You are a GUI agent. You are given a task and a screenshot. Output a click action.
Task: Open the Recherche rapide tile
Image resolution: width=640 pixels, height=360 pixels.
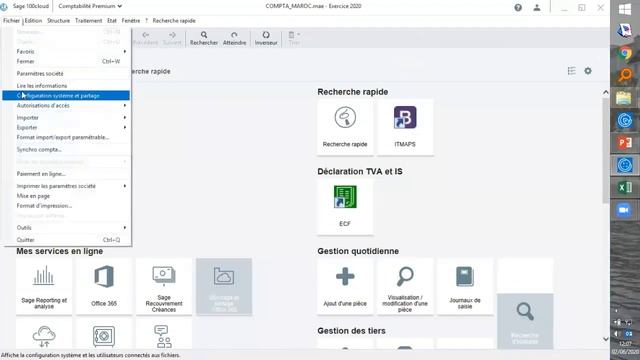coord(345,127)
